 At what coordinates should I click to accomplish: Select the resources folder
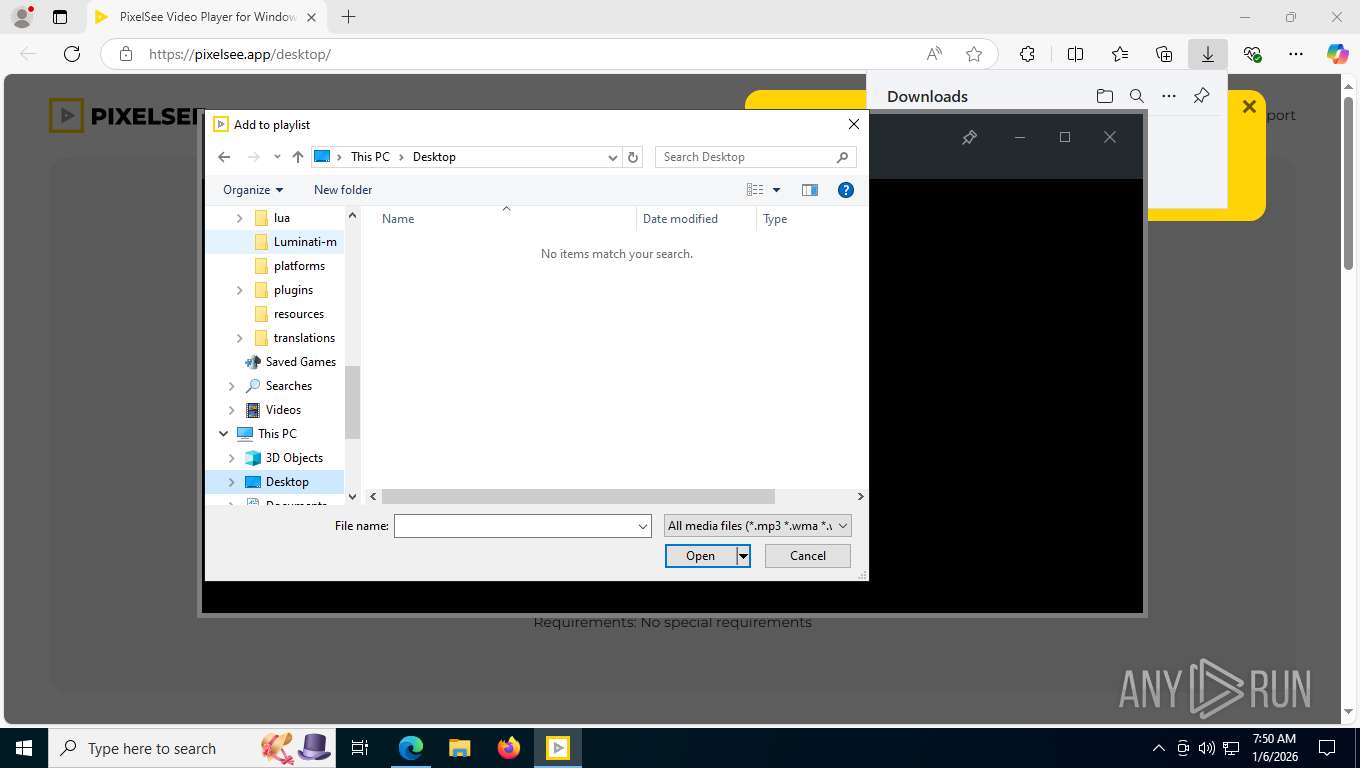(299, 314)
